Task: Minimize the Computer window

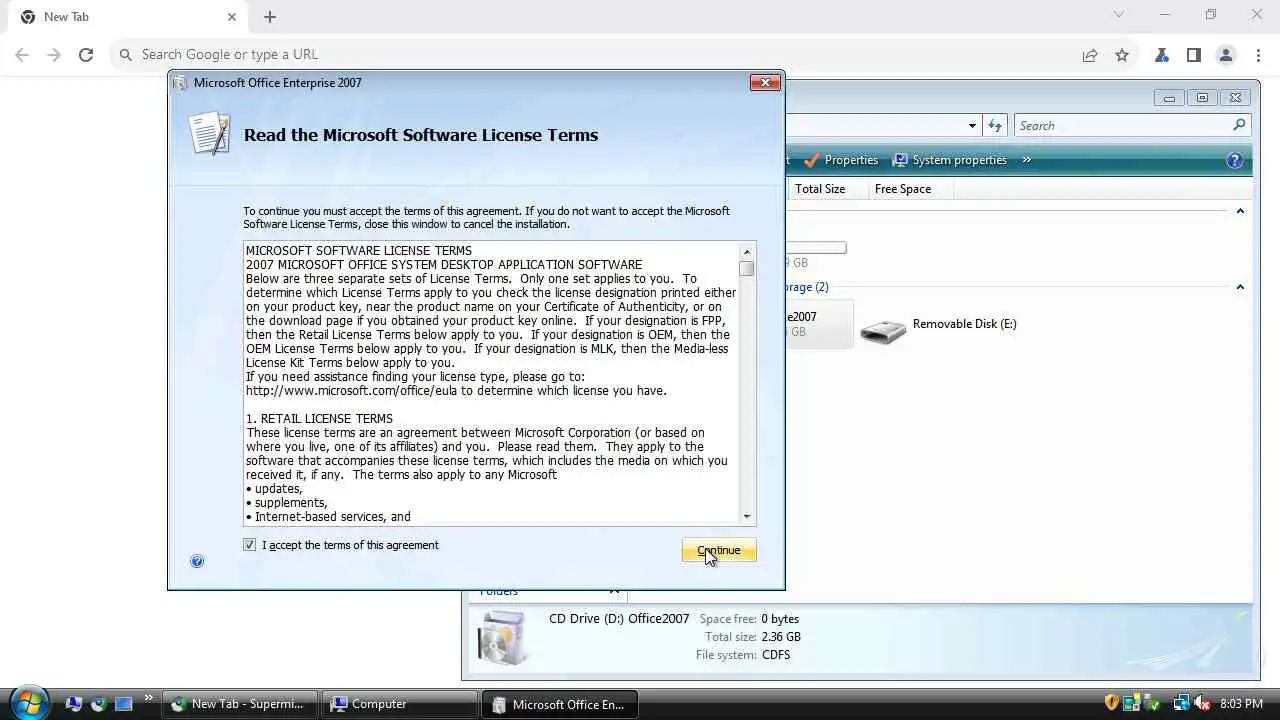Action: (1168, 98)
